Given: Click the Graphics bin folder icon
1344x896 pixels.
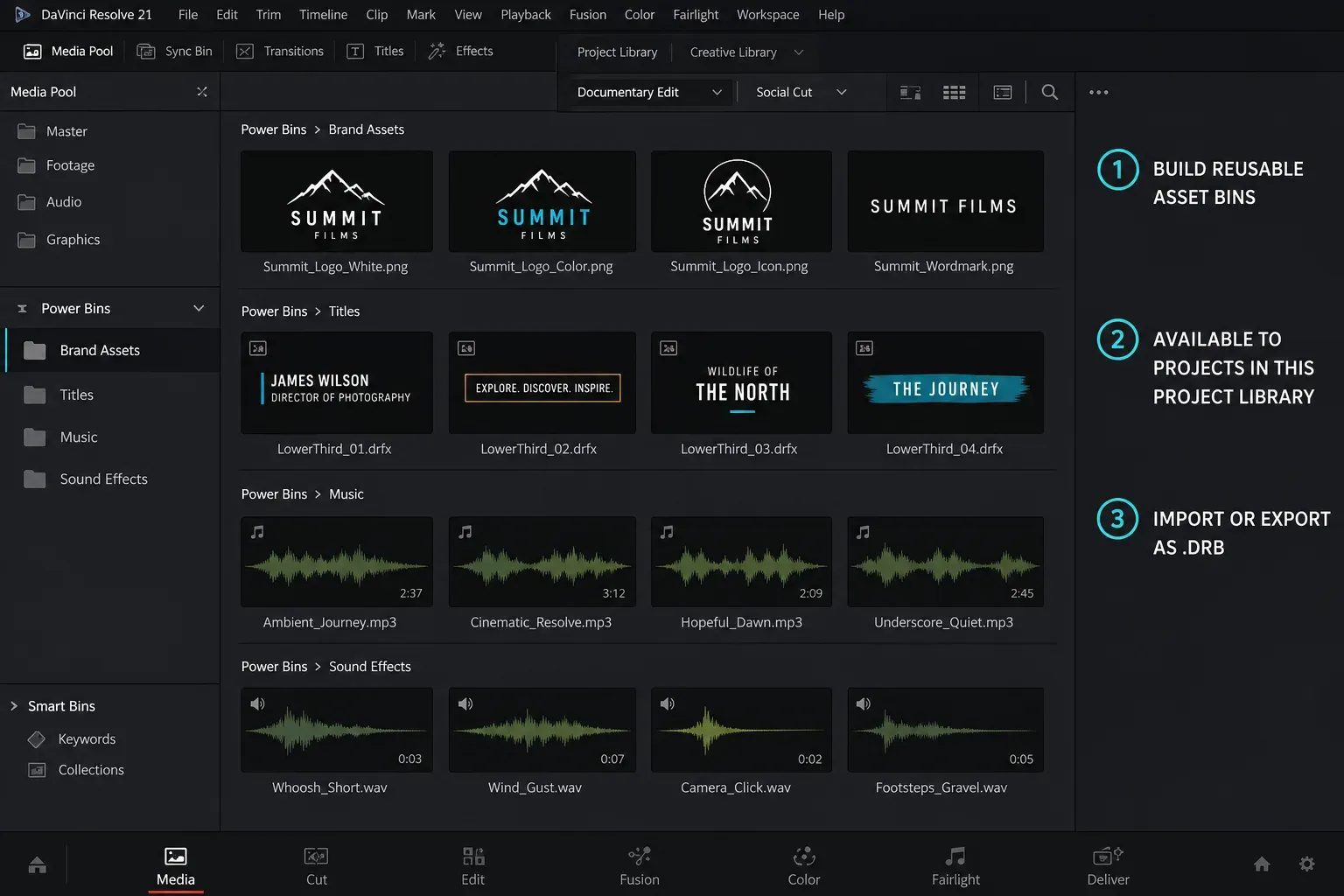Looking at the screenshot, I should point(27,240).
